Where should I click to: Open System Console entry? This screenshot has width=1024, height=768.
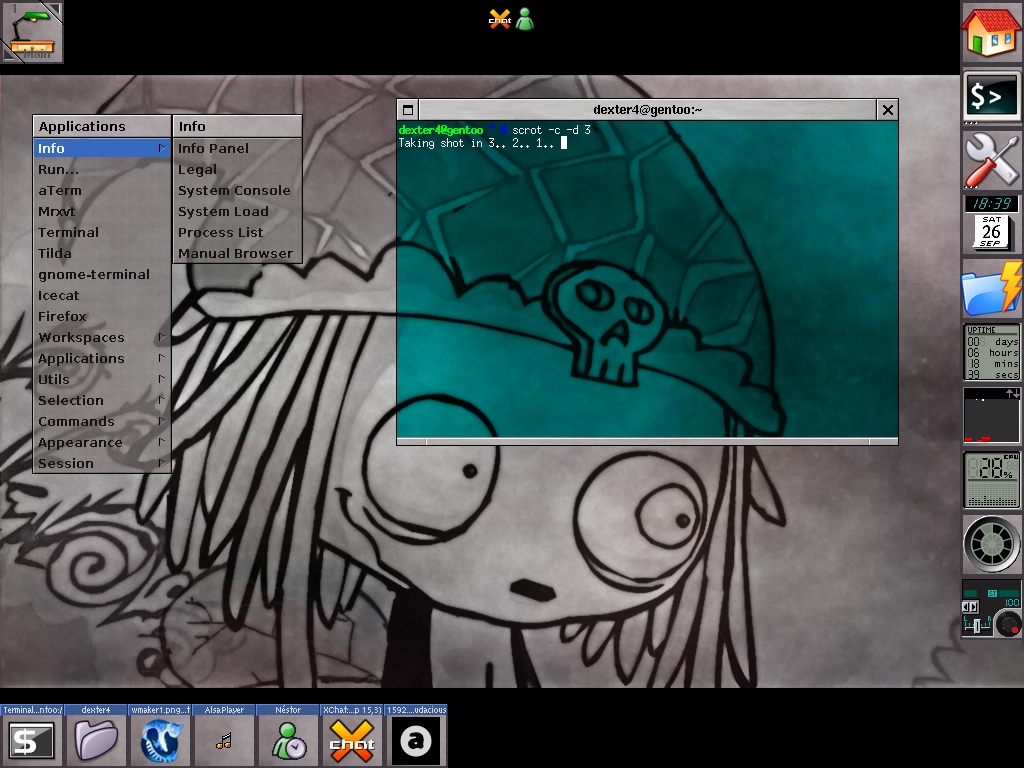point(238,190)
